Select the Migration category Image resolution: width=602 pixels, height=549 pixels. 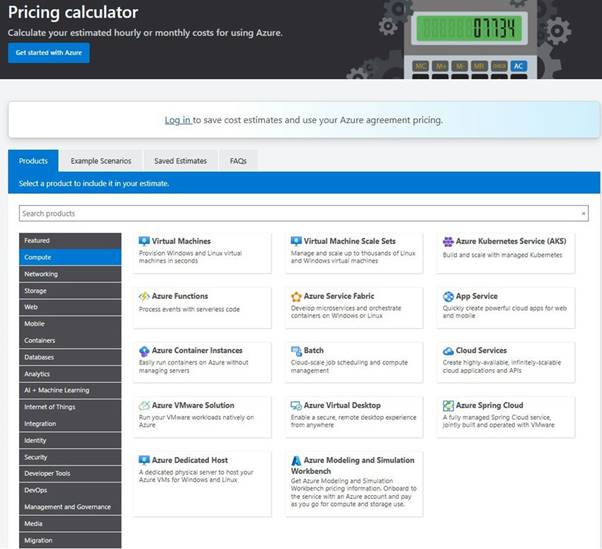coord(70,540)
